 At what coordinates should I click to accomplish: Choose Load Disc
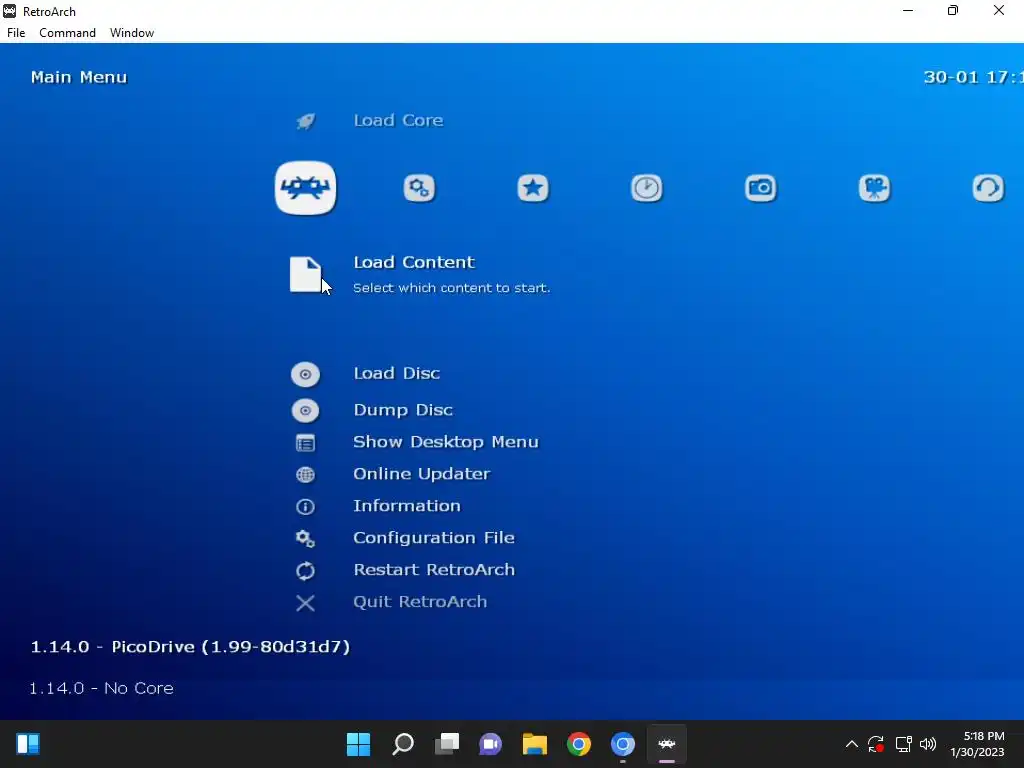pos(396,373)
